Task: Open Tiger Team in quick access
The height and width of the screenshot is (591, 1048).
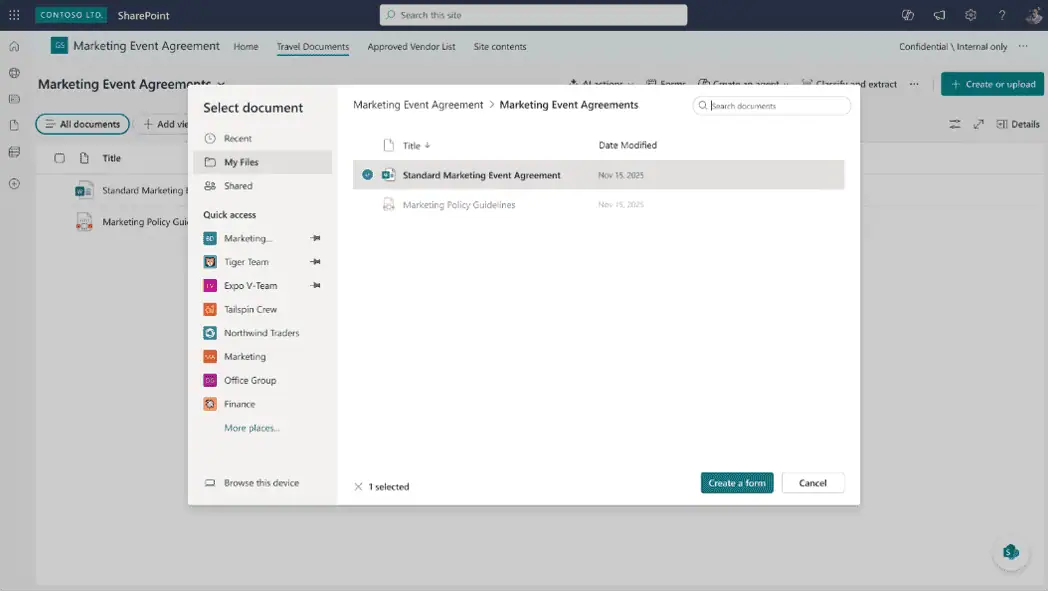Action: (246, 261)
